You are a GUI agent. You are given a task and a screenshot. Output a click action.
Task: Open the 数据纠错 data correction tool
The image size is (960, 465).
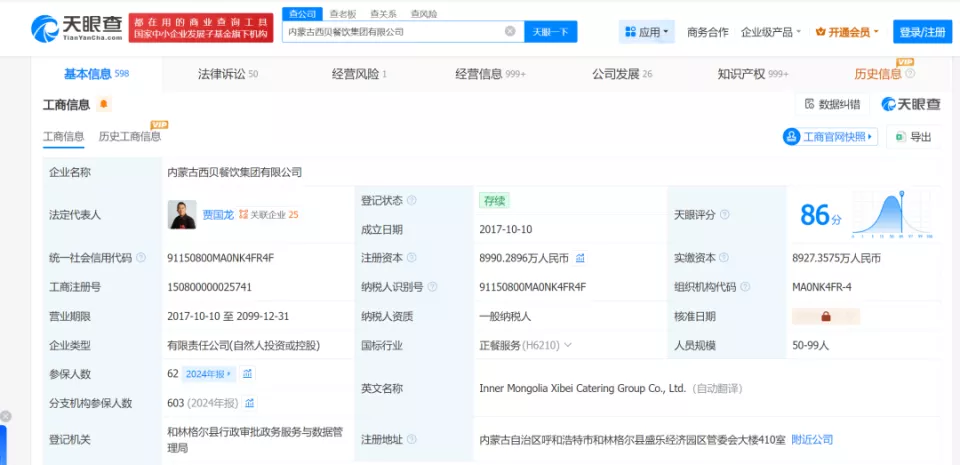click(x=832, y=104)
